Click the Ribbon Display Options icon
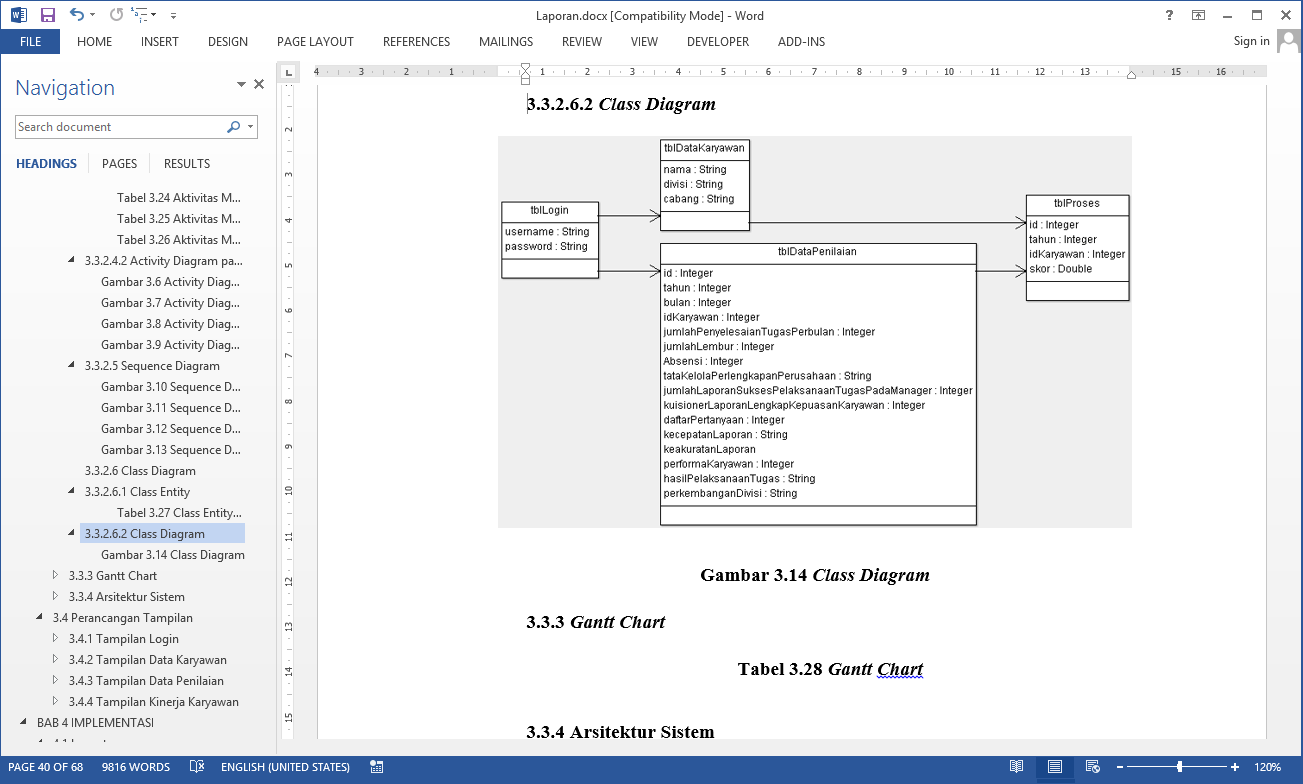The height and width of the screenshot is (784, 1303). click(x=1198, y=15)
